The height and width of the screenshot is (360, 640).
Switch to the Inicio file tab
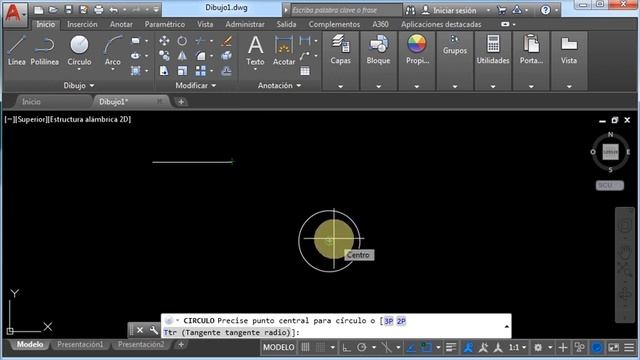(x=31, y=102)
